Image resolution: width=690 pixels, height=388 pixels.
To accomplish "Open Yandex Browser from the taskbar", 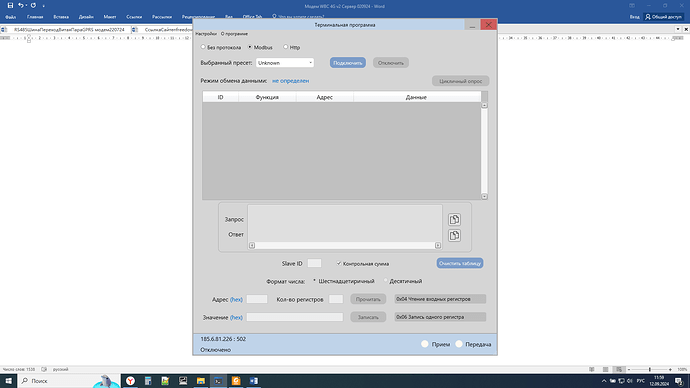I will pos(130,381).
